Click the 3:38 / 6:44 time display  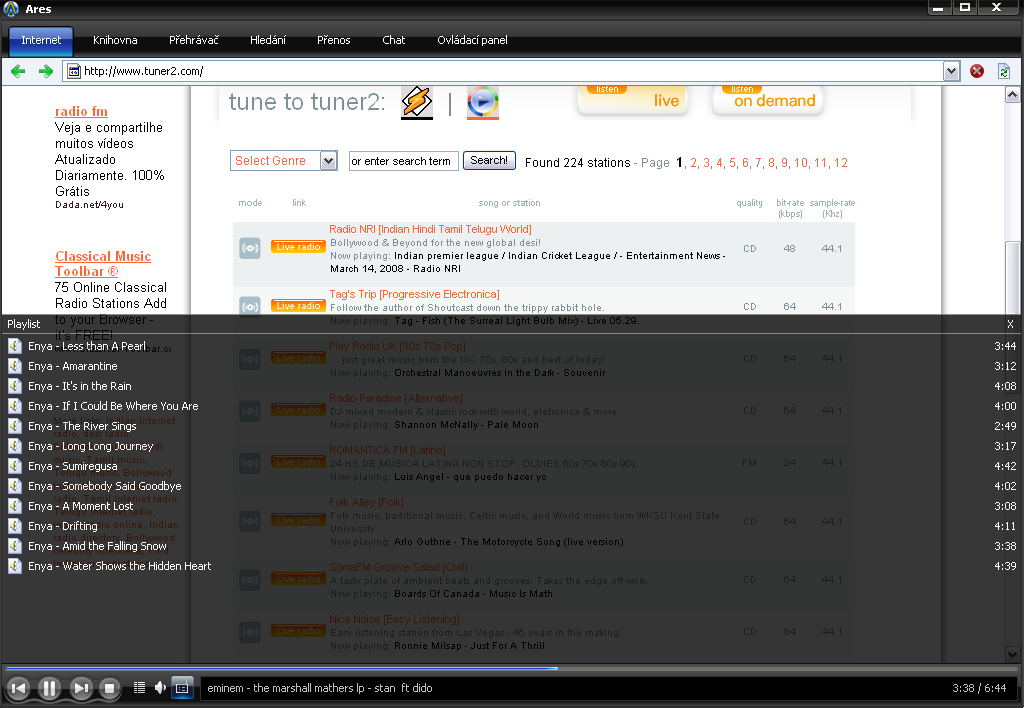[x=979, y=688]
